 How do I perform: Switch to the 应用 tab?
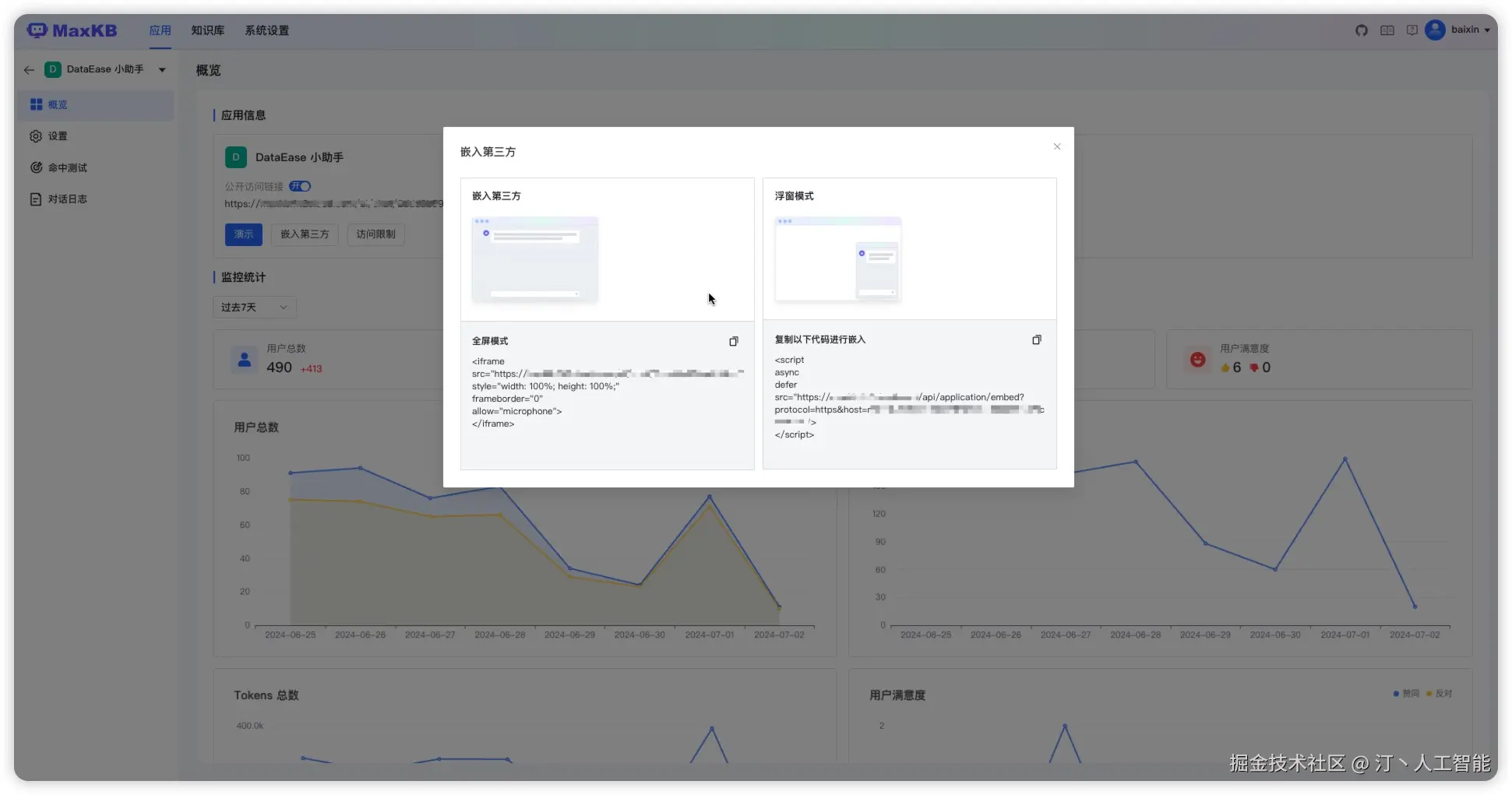tap(160, 30)
